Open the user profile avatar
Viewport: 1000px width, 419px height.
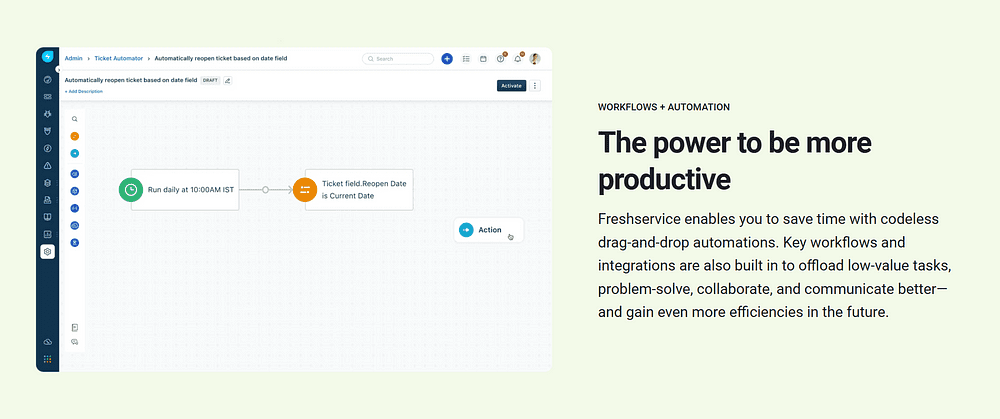535,59
